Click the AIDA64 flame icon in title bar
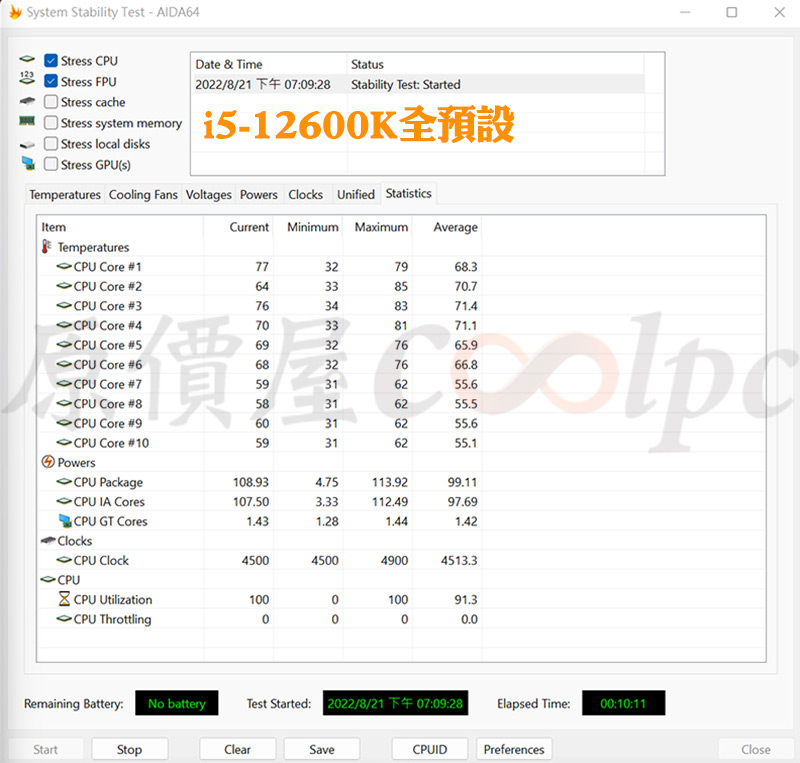Screen dimensions: 800x763 (15, 12)
